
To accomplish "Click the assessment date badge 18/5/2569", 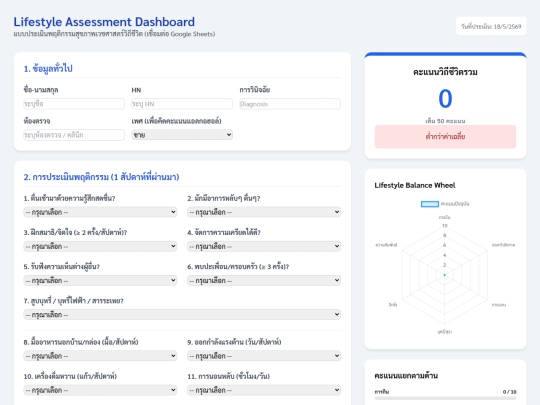I will [x=491, y=26].
